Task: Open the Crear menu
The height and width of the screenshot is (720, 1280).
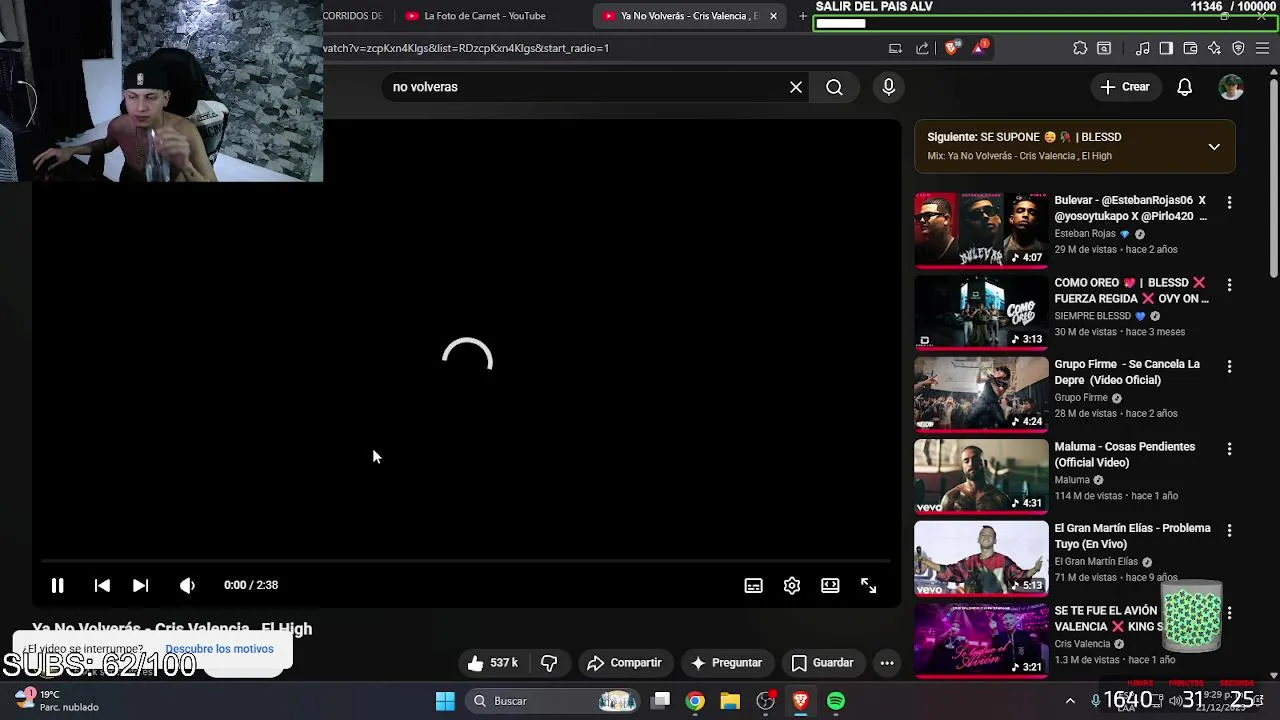Action: pos(1125,87)
